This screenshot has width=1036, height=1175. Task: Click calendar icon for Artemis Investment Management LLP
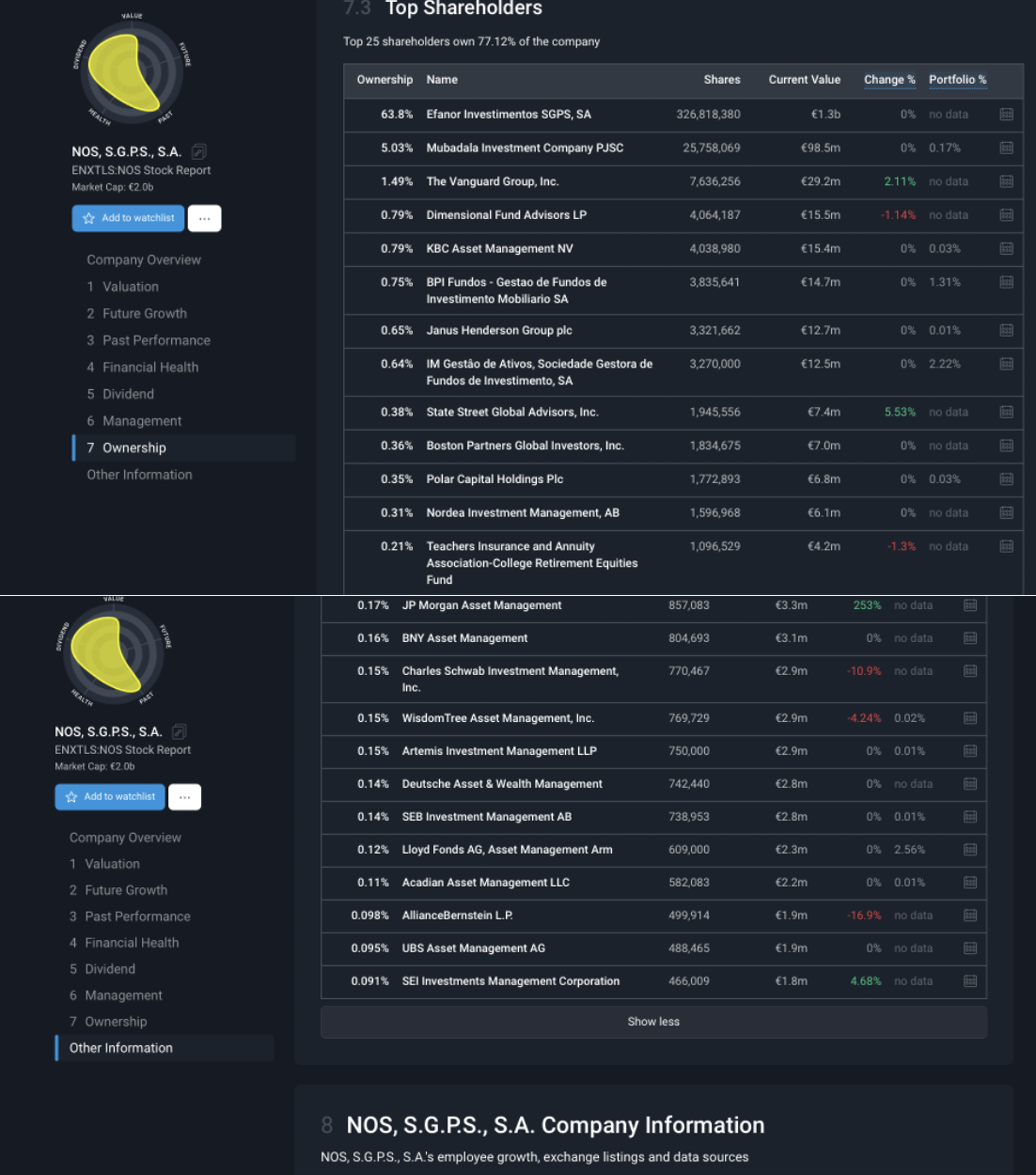pyautogui.click(x=970, y=751)
